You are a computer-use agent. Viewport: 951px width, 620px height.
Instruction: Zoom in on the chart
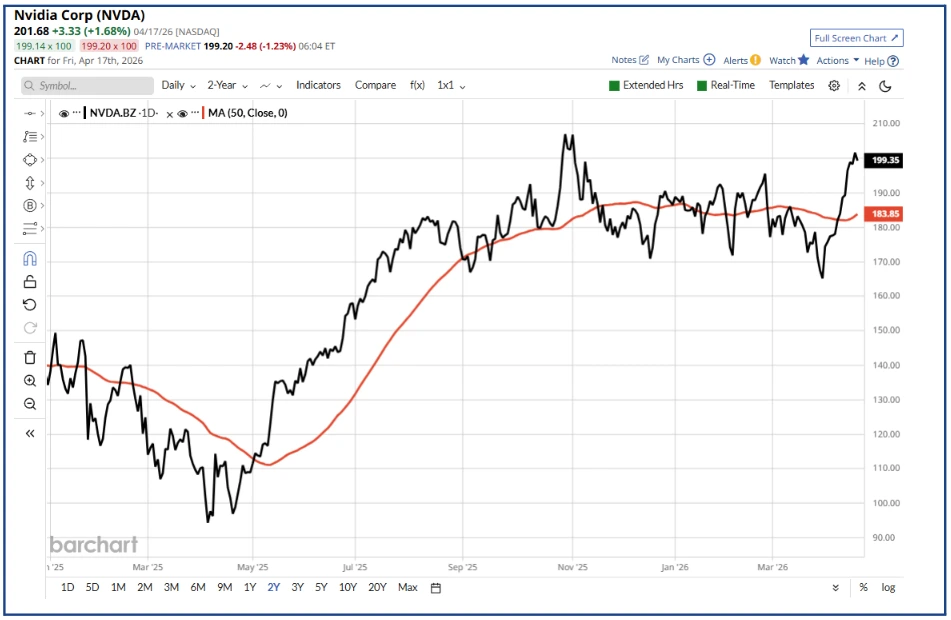click(30, 381)
